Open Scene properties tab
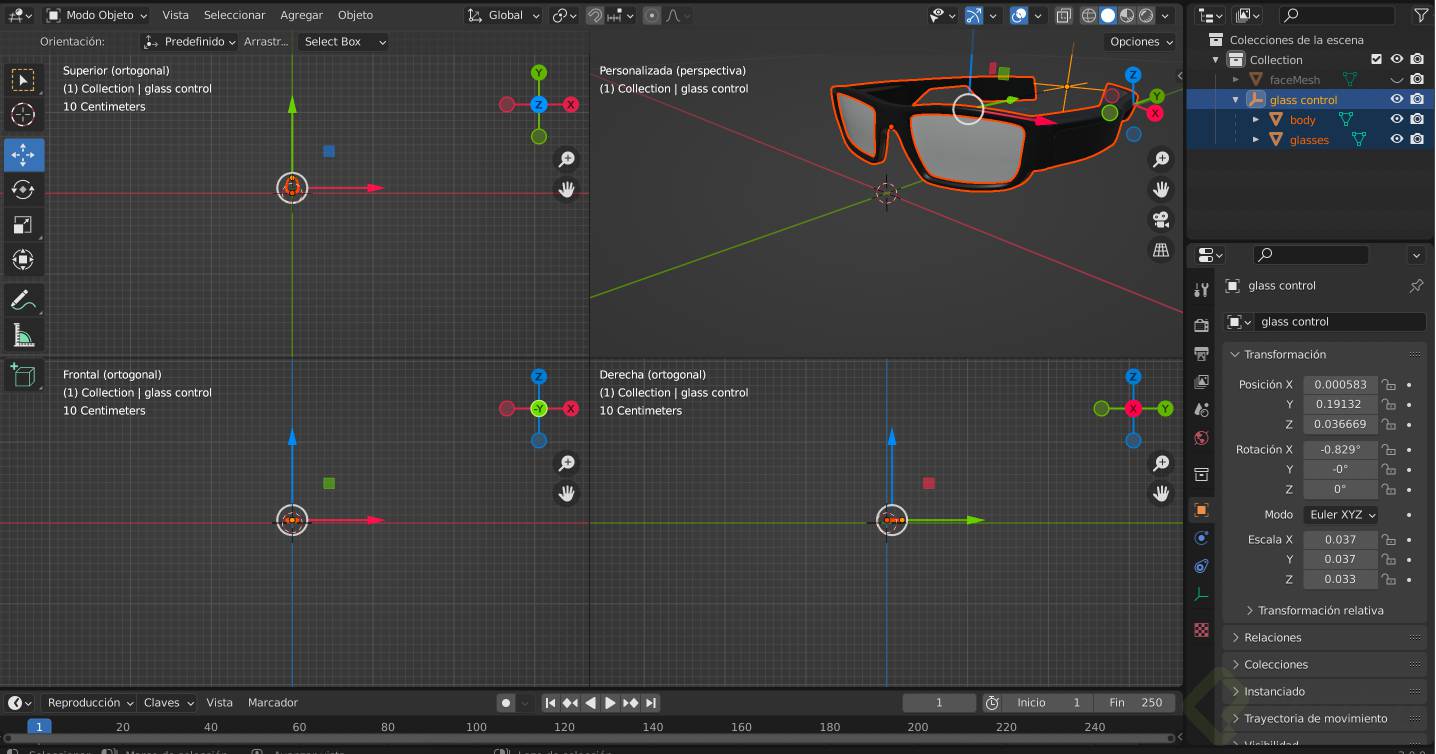1436x754 pixels. [x=1202, y=410]
